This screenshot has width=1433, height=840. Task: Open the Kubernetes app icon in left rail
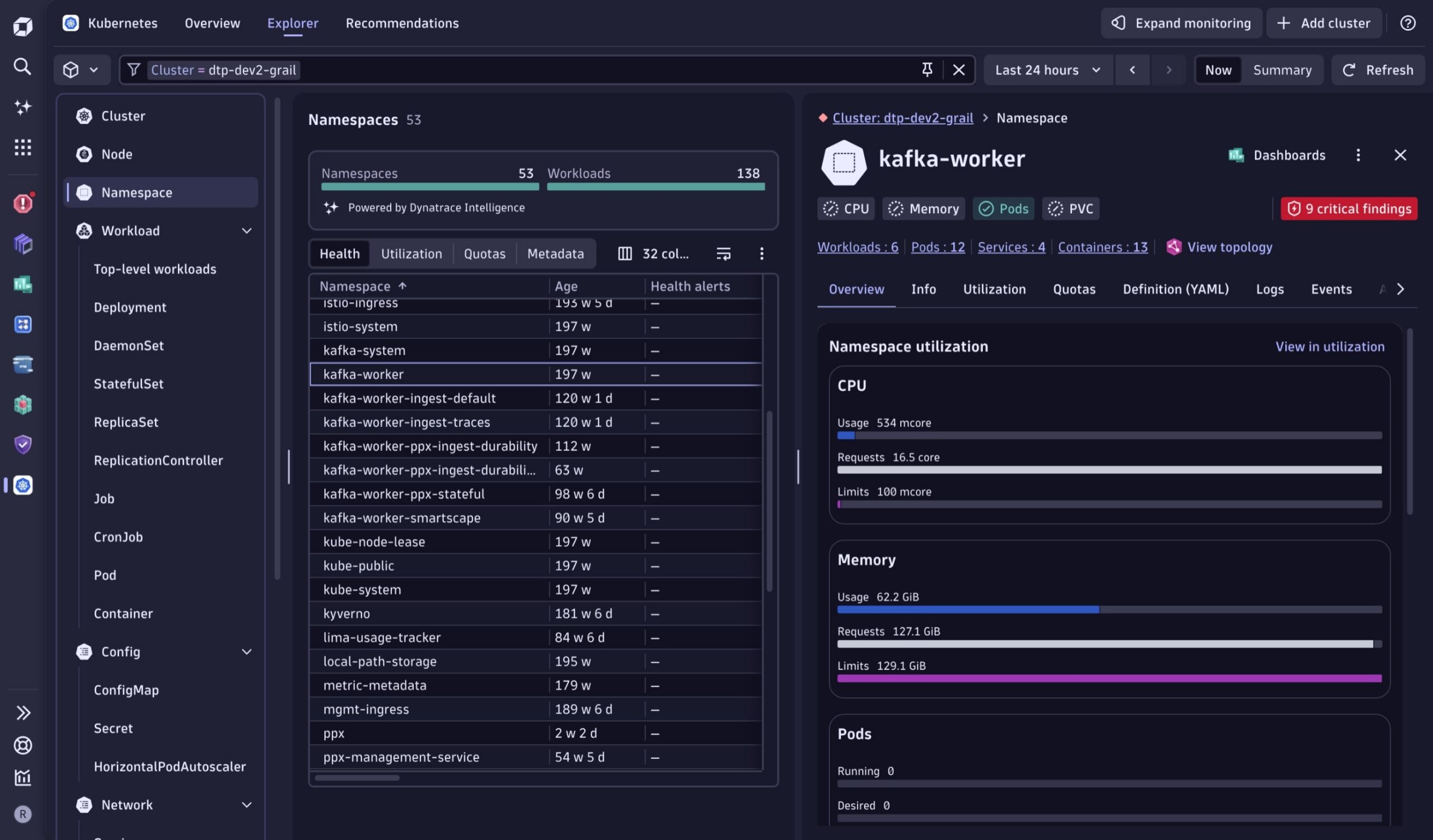tap(23, 485)
